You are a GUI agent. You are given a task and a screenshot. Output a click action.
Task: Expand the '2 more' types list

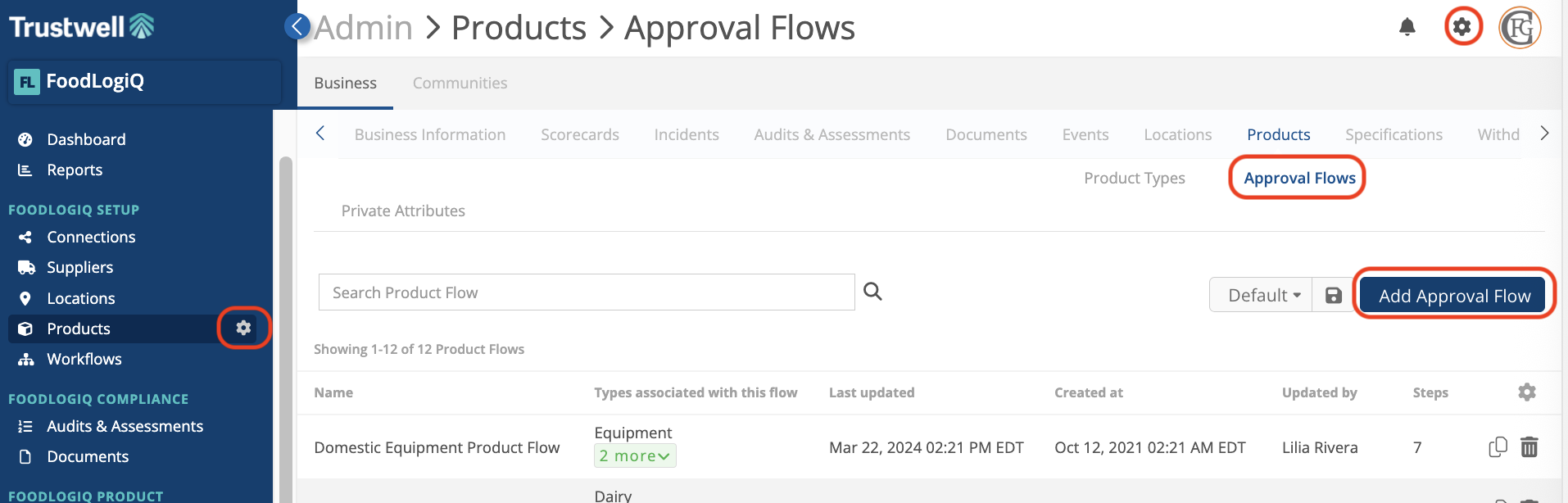pyautogui.click(x=634, y=456)
